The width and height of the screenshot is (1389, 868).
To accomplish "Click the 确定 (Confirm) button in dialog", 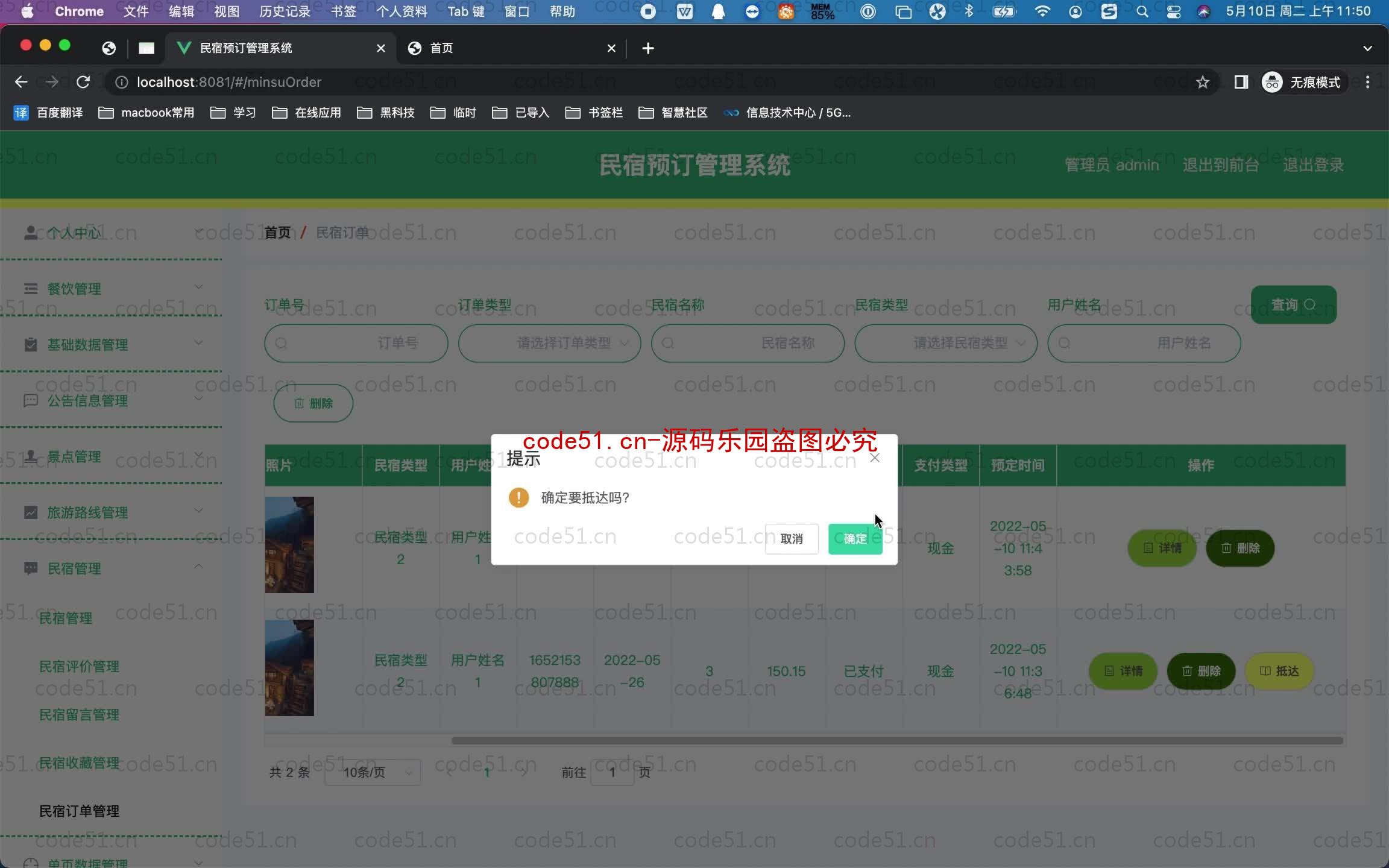I will tap(855, 538).
